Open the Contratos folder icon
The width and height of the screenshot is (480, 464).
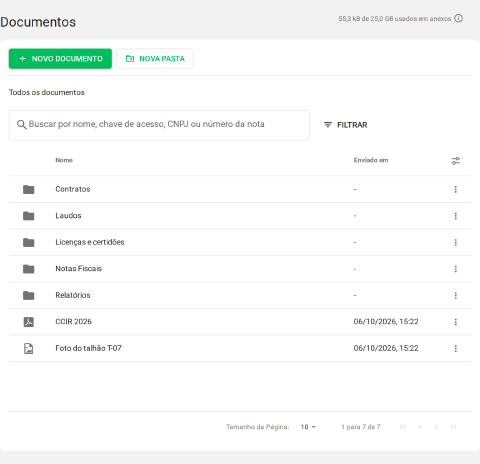29,189
